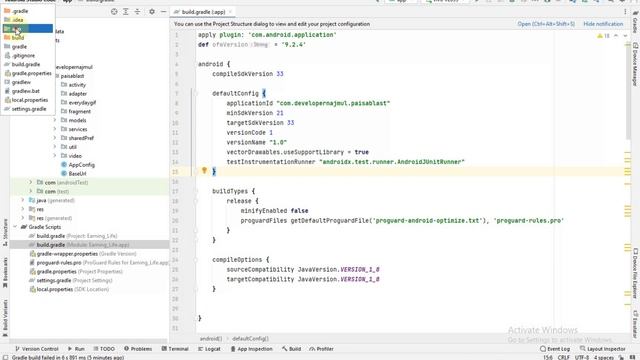Hide the Project panel with minus icon
This screenshot has width=640, height=360.
163,12
